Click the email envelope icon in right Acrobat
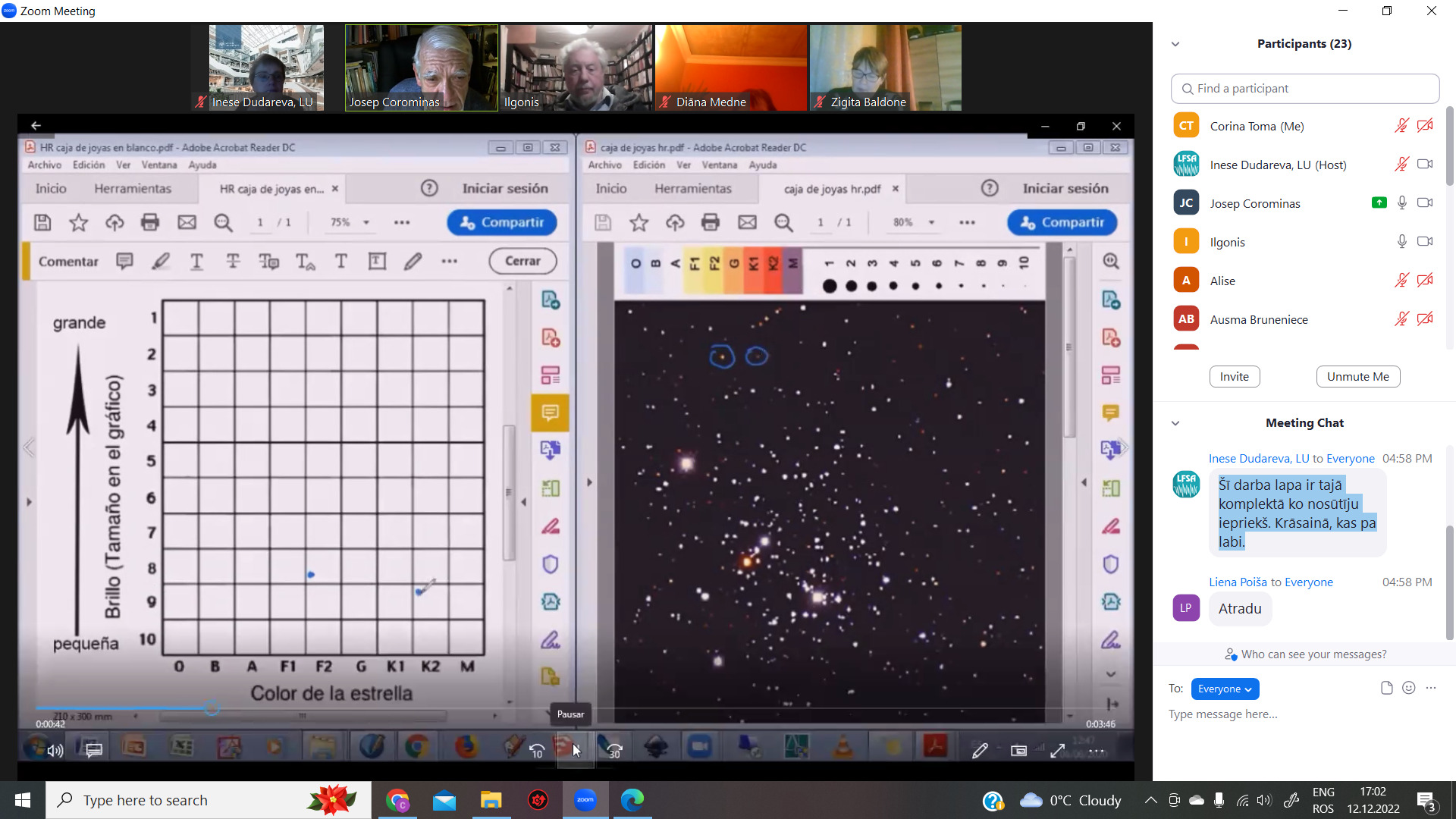Image resolution: width=1456 pixels, height=819 pixels. pyautogui.click(x=747, y=222)
